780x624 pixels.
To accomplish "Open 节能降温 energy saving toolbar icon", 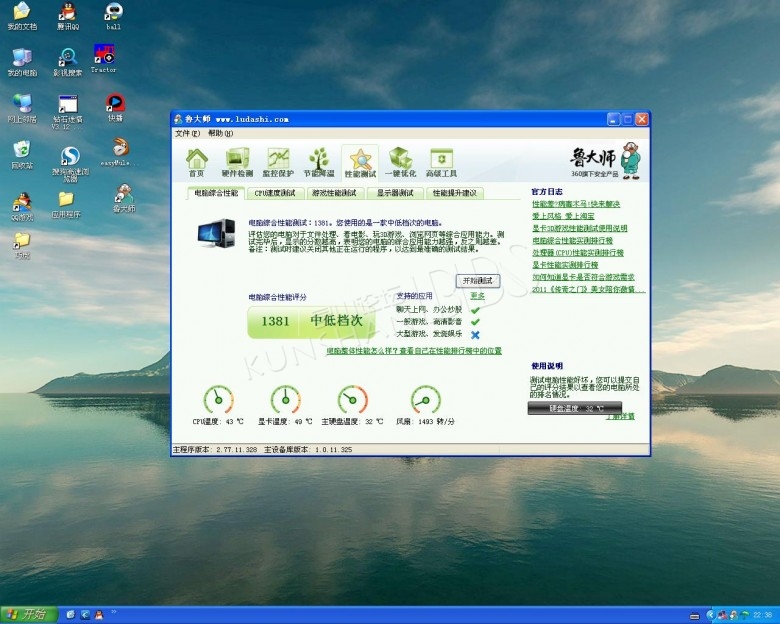I will point(319,162).
